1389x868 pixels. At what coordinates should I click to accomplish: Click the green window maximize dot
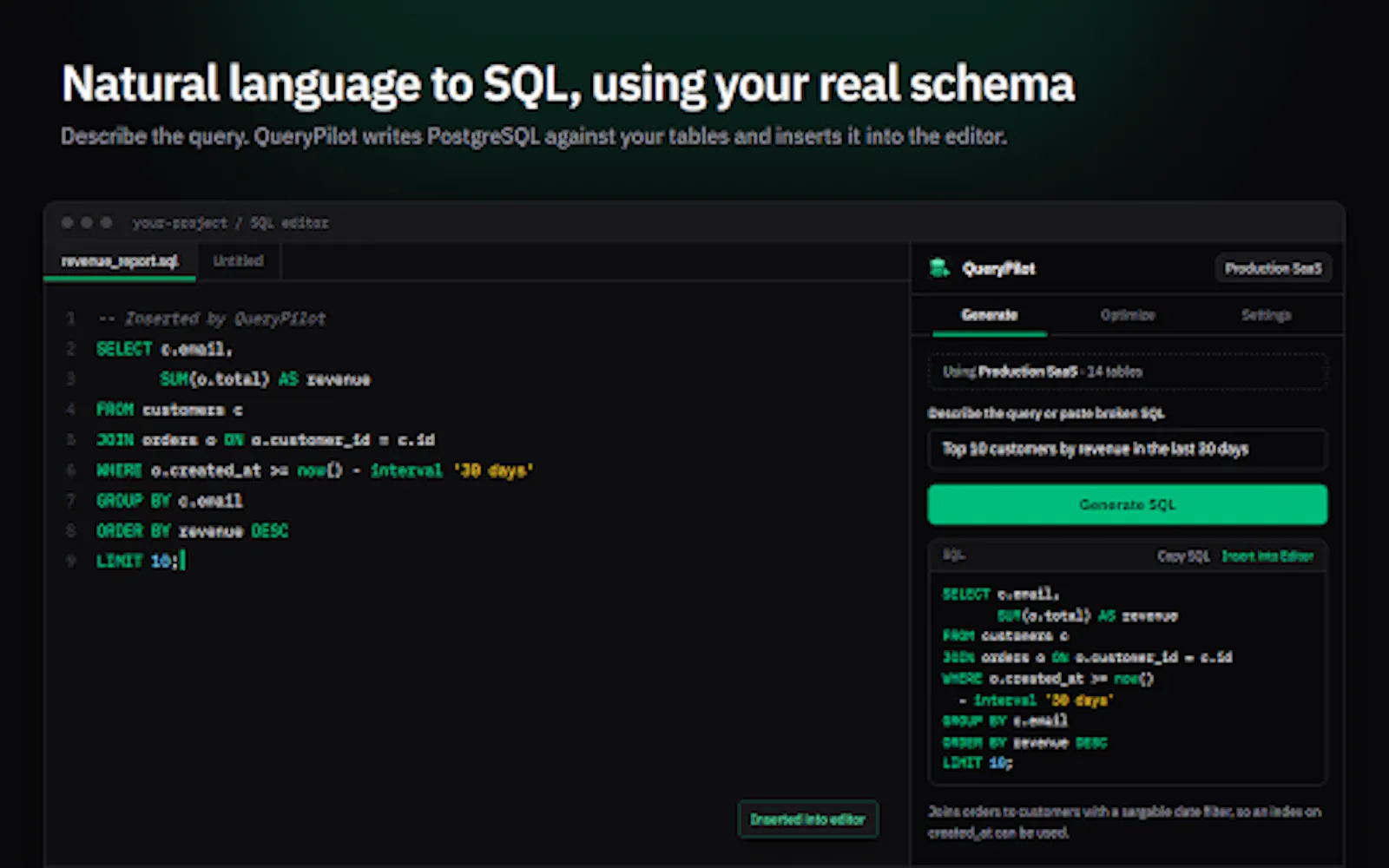click(106, 223)
